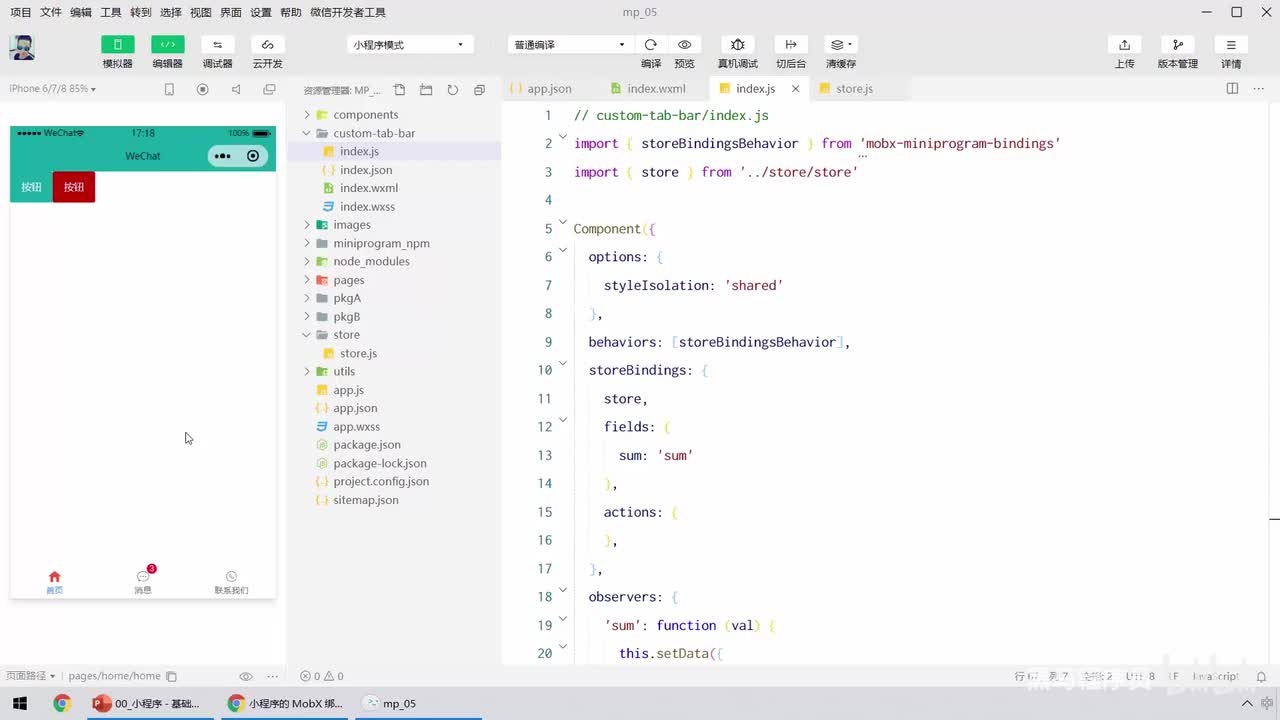1280x720 pixels.
Task: Open Version Management (版本管理)
Action: click(x=1177, y=45)
